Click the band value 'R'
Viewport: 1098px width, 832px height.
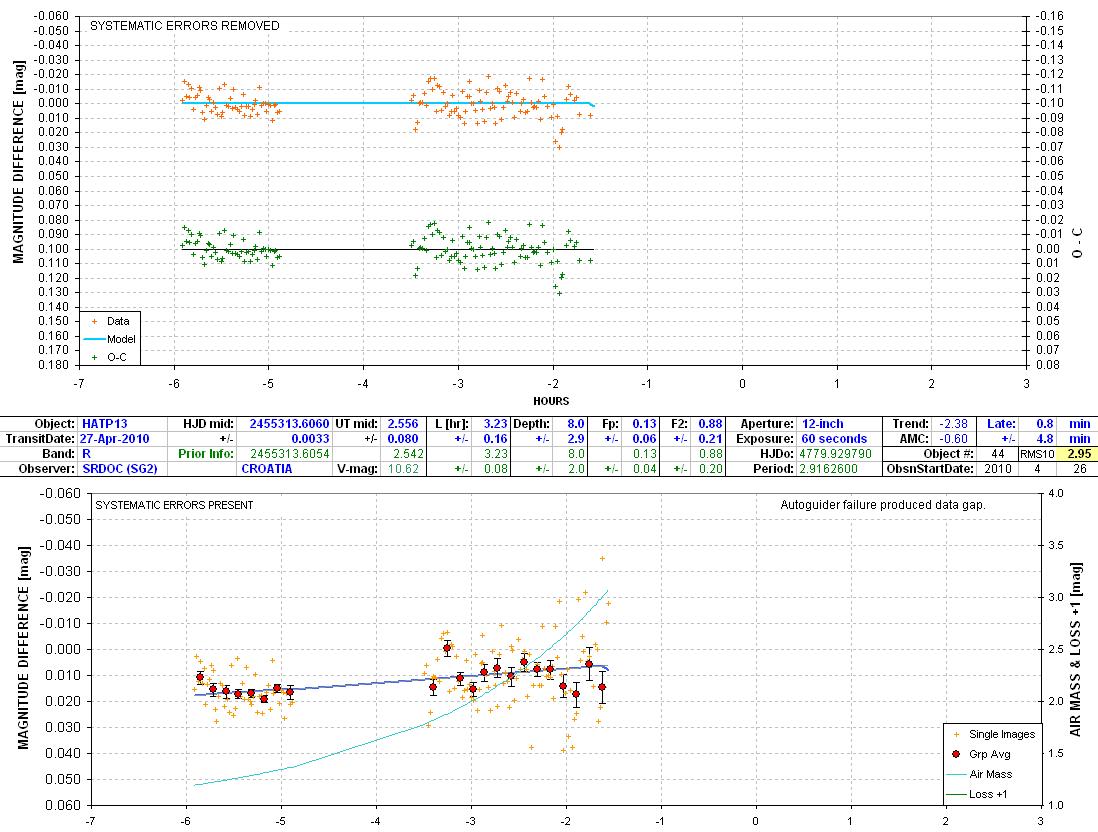point(86,454)
